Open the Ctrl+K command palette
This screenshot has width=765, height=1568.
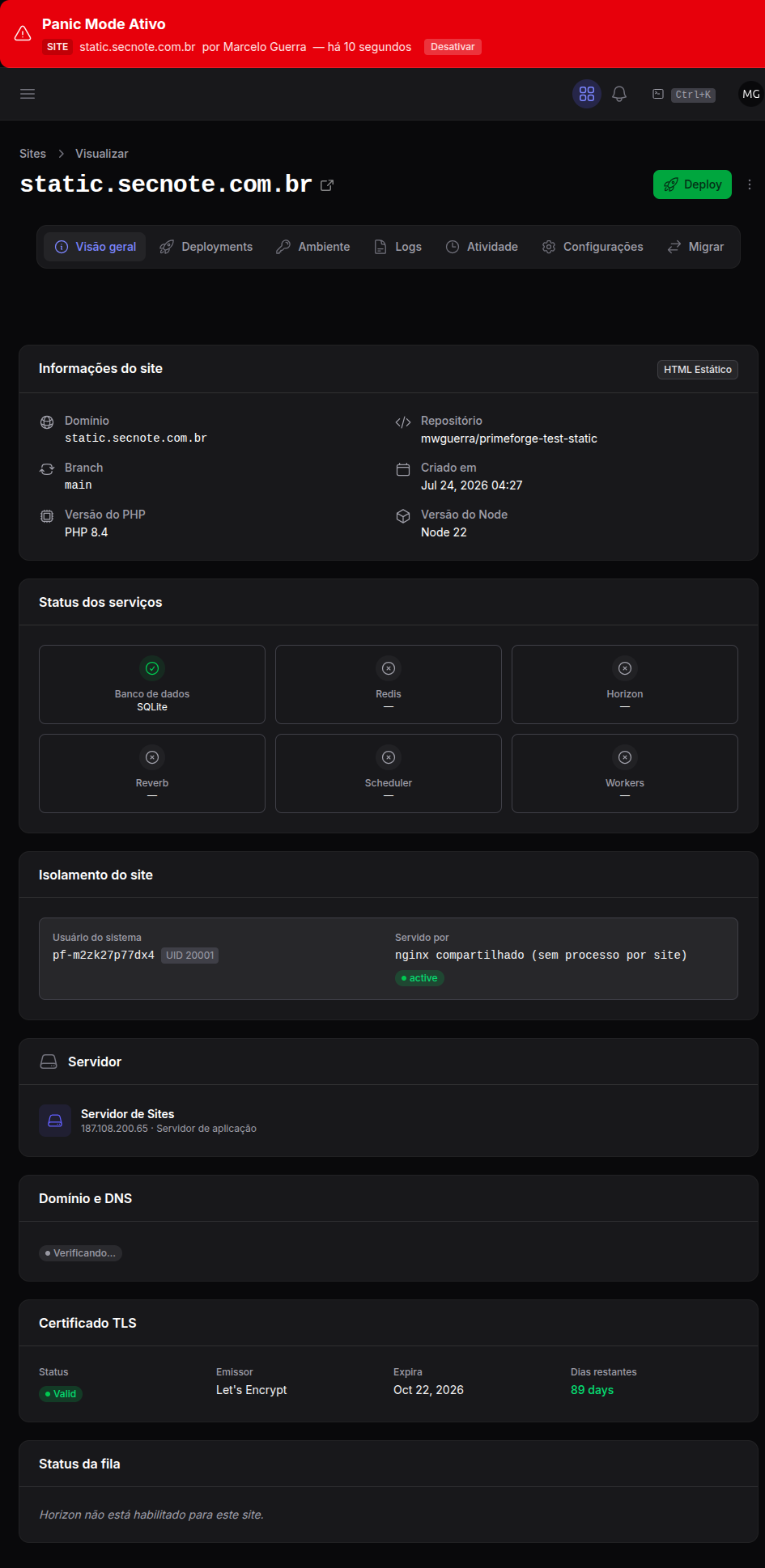684,95
